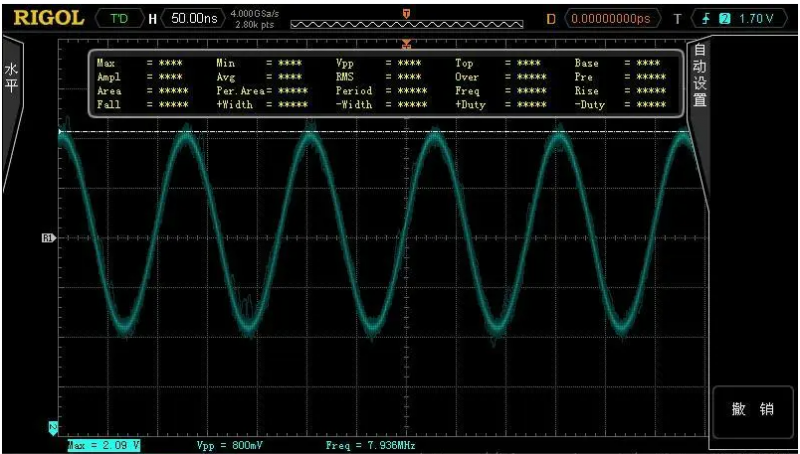Click the Vpp = 800mV measurement

coord(230,445)
